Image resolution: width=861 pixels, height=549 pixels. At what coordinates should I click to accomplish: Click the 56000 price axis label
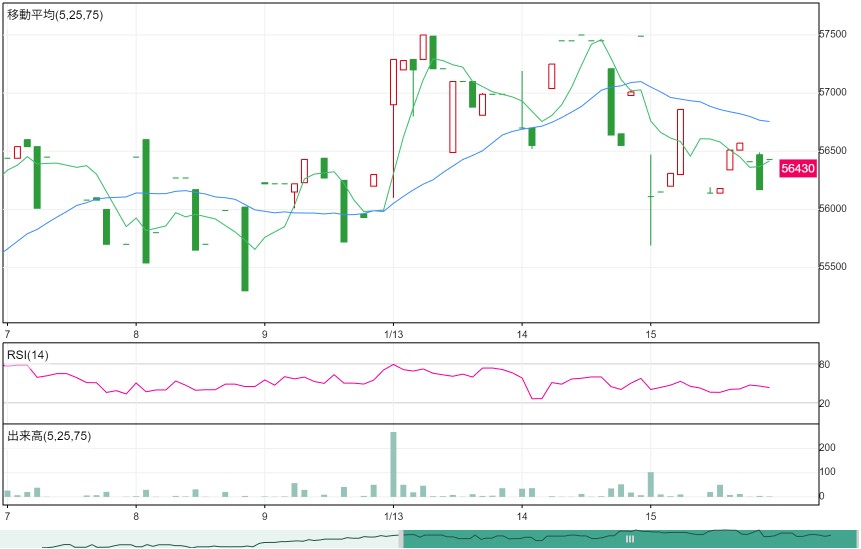pyautogui.click(x=832, y=209)
